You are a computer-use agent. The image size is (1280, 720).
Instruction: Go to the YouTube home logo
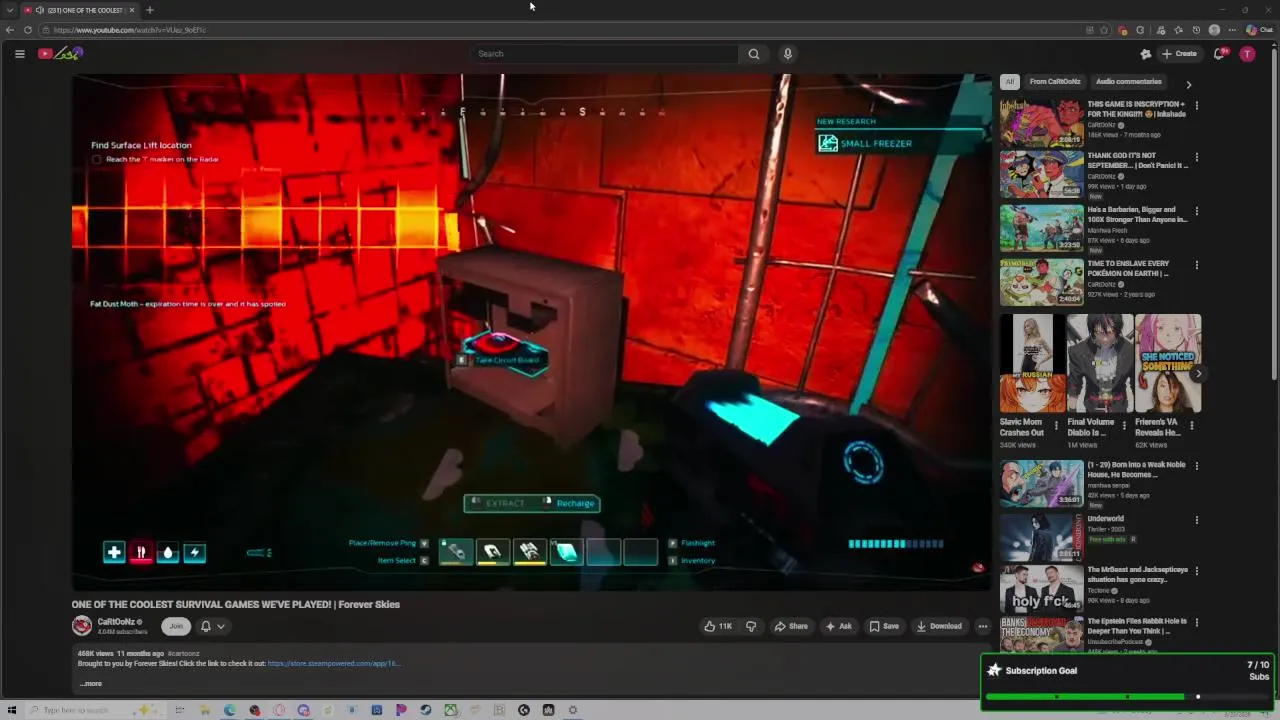pyautogui.click(x=60, y=54)
